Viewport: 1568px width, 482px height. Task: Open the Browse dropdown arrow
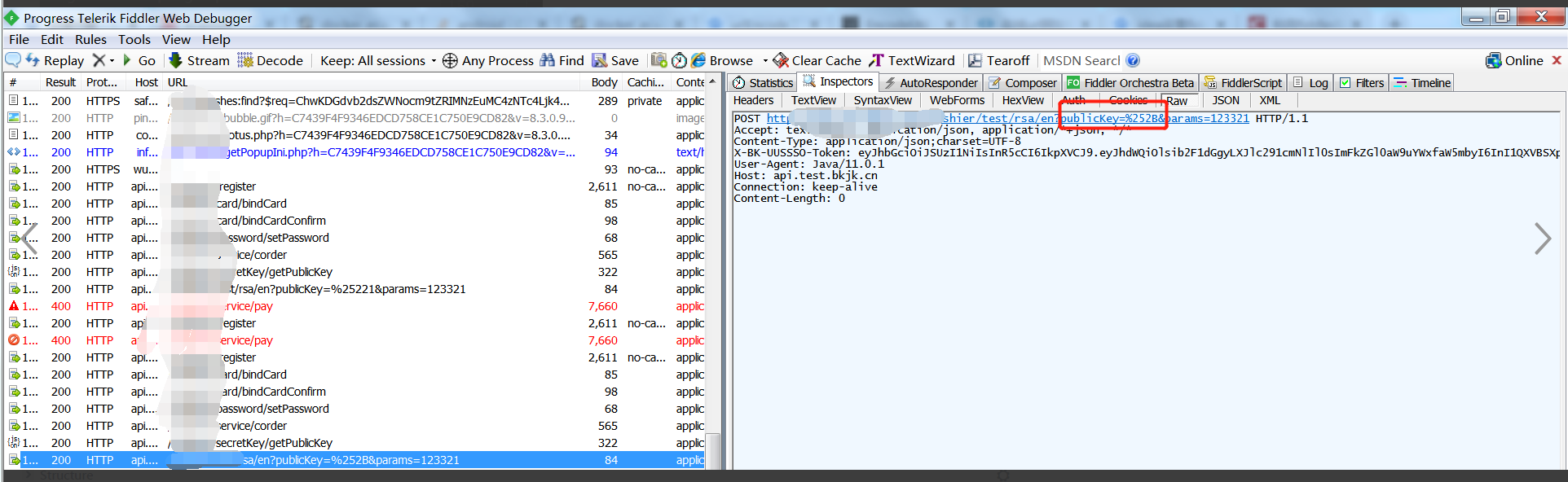764,60
